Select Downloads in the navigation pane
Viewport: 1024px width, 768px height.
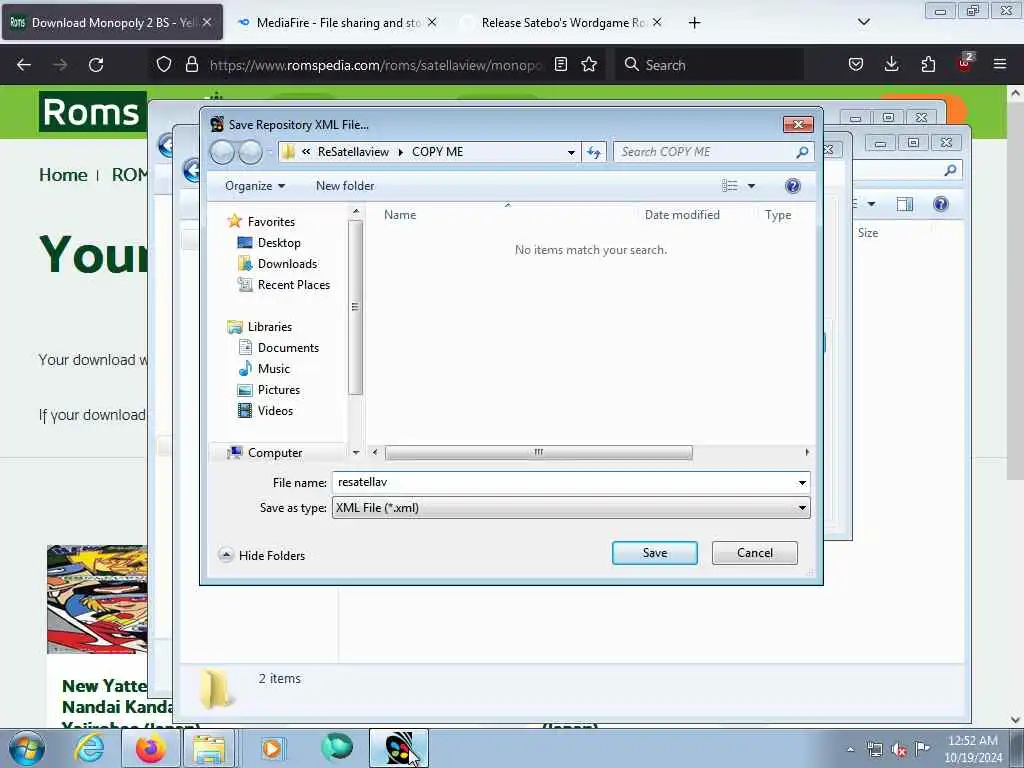point(287,263)
